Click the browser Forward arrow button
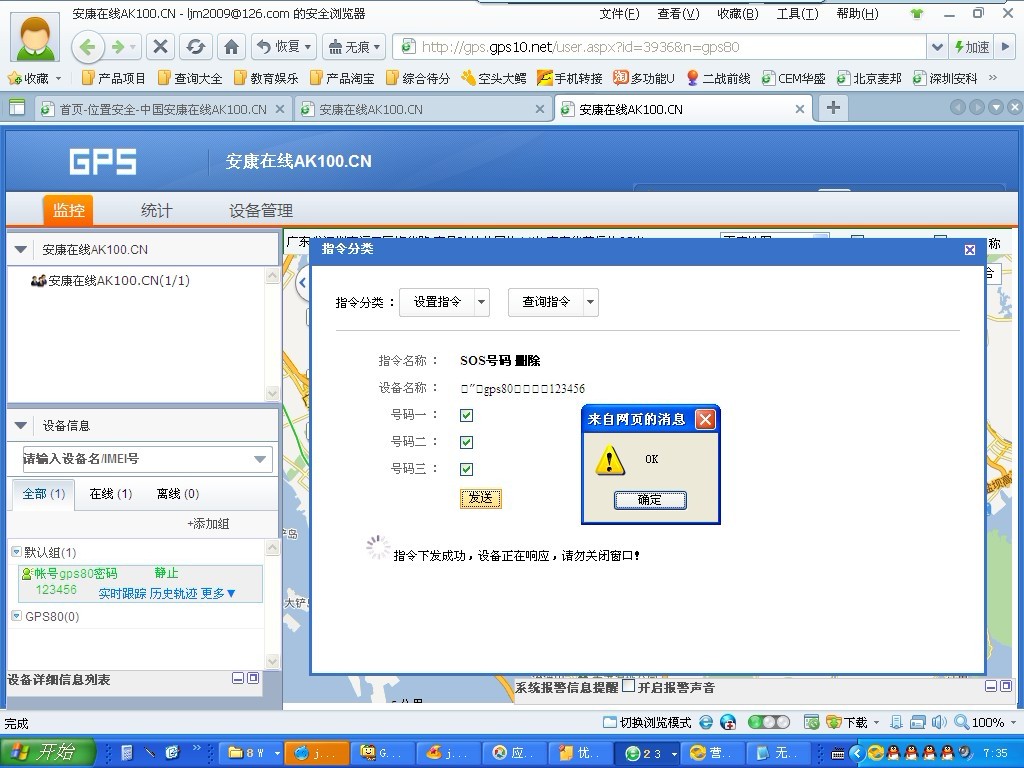 point(119,47)
